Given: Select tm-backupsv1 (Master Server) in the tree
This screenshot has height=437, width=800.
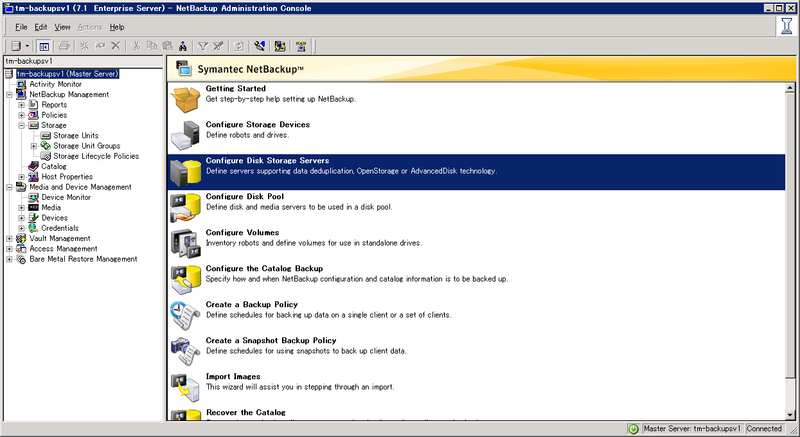Looking at the screenshot, I should (x=67, y=74).
